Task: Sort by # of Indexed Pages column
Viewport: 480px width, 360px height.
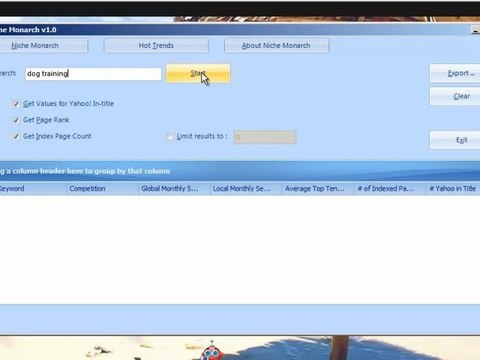Action: (x=390, y=189)
